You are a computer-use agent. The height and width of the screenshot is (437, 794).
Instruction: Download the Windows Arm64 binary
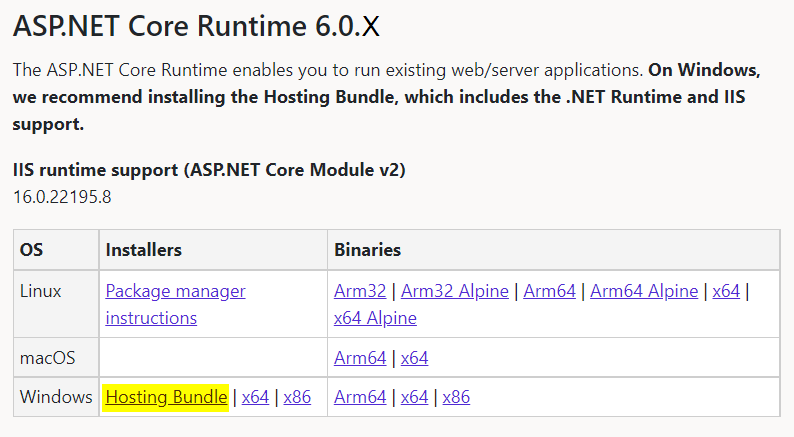(360, 397)
